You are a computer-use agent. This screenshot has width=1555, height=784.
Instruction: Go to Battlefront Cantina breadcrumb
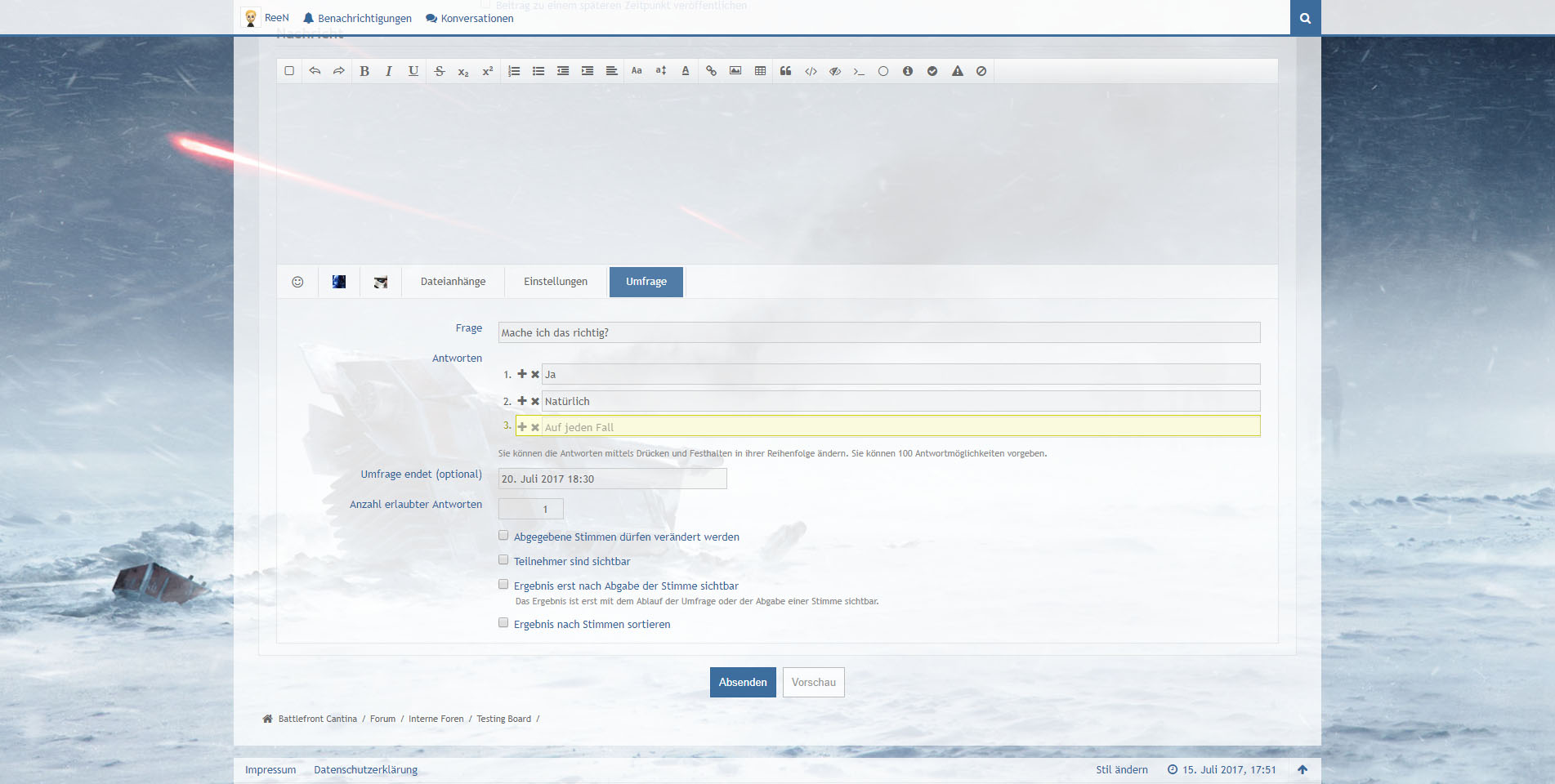[317, 719]
